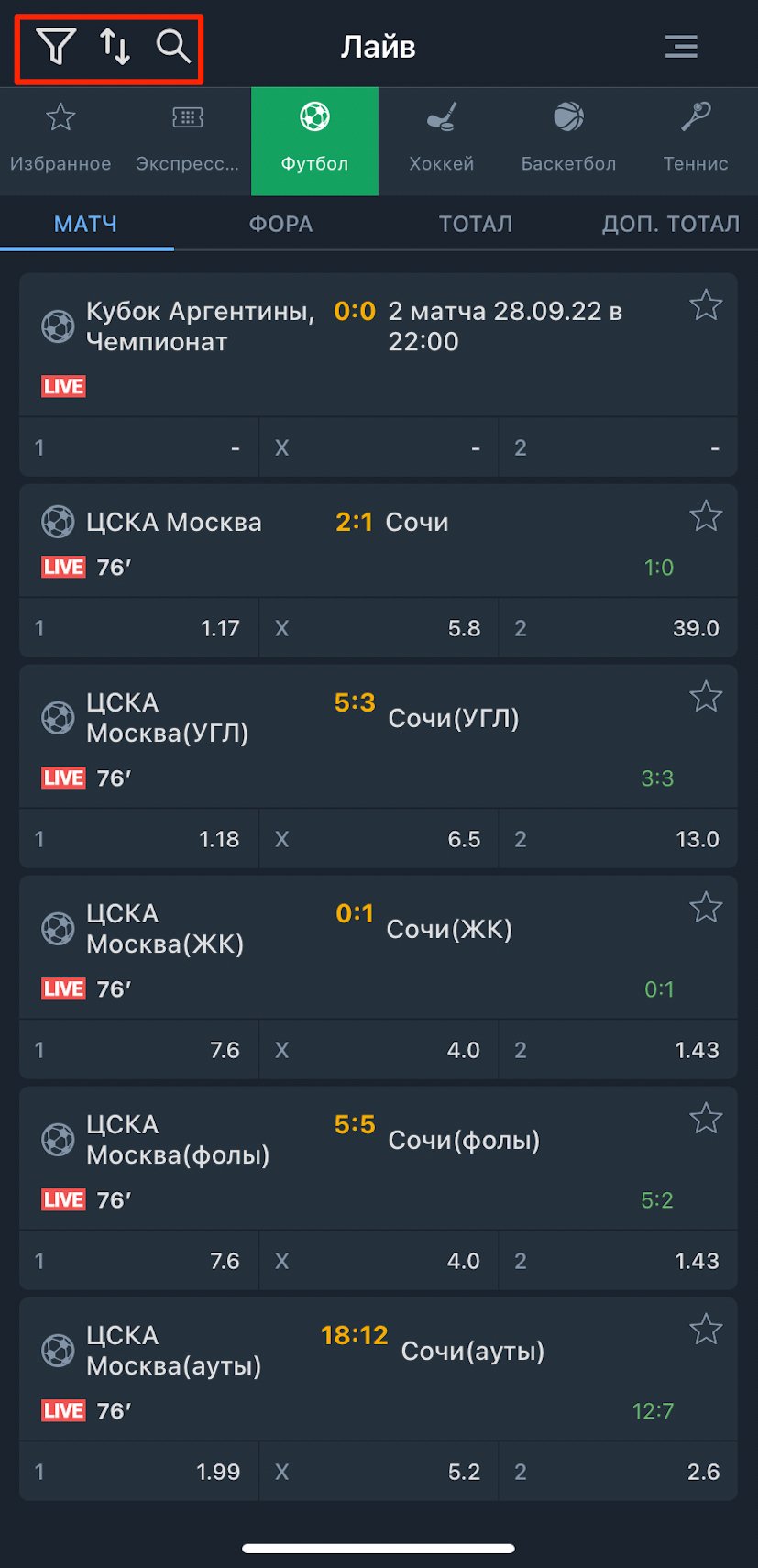The image size is (758, 1568).
Task: Open the hamburger menu
Action: coord(681,46)
